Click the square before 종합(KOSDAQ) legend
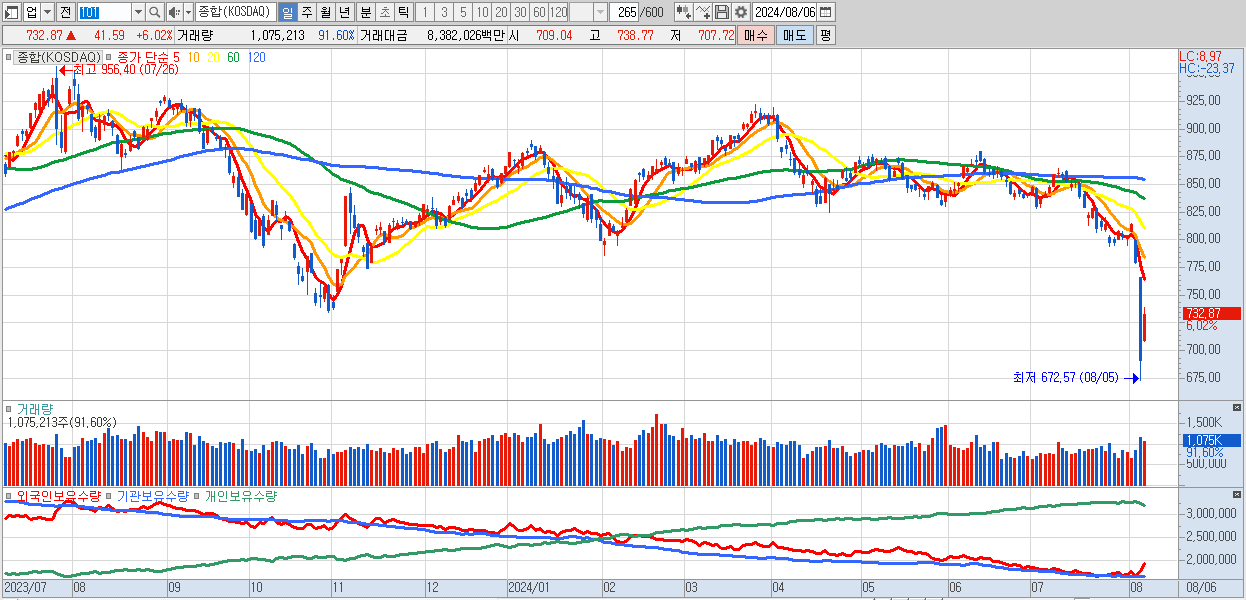Viewport: 1246px width, 600px height. click(x=10, y=57)
